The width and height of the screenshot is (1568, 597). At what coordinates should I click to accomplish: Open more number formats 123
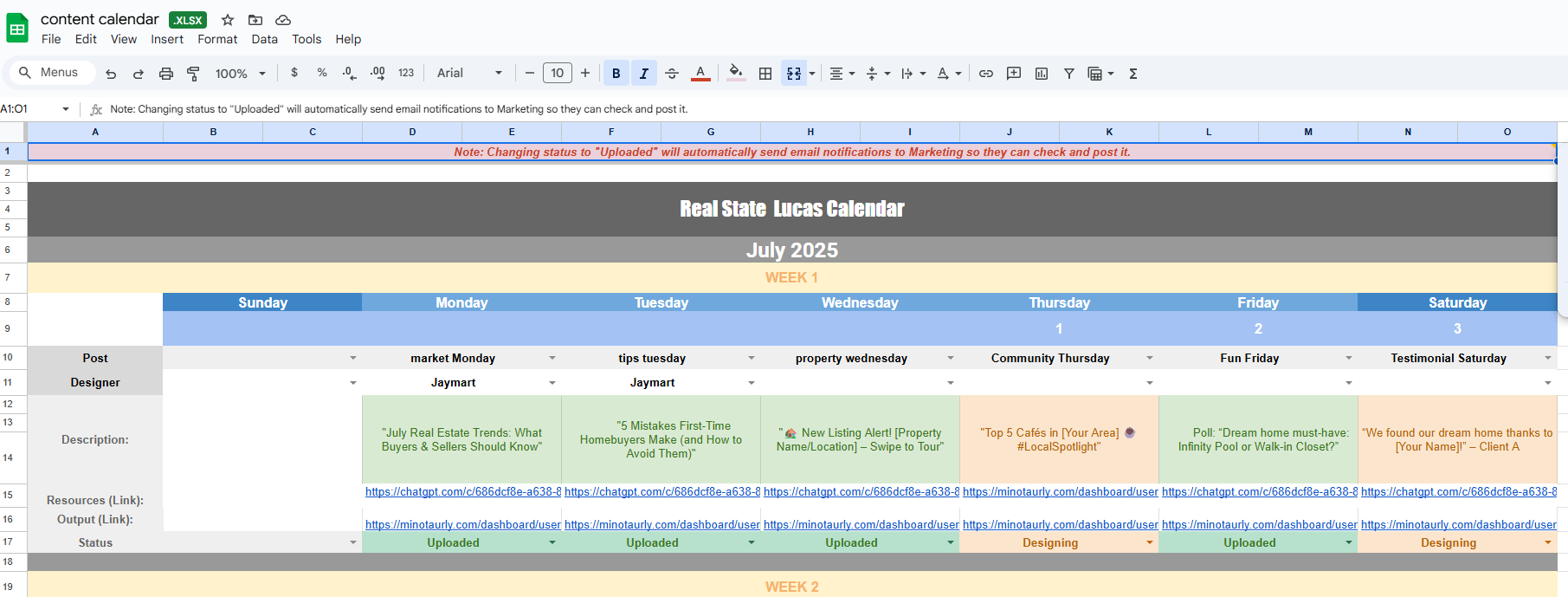tap(406, 73)
